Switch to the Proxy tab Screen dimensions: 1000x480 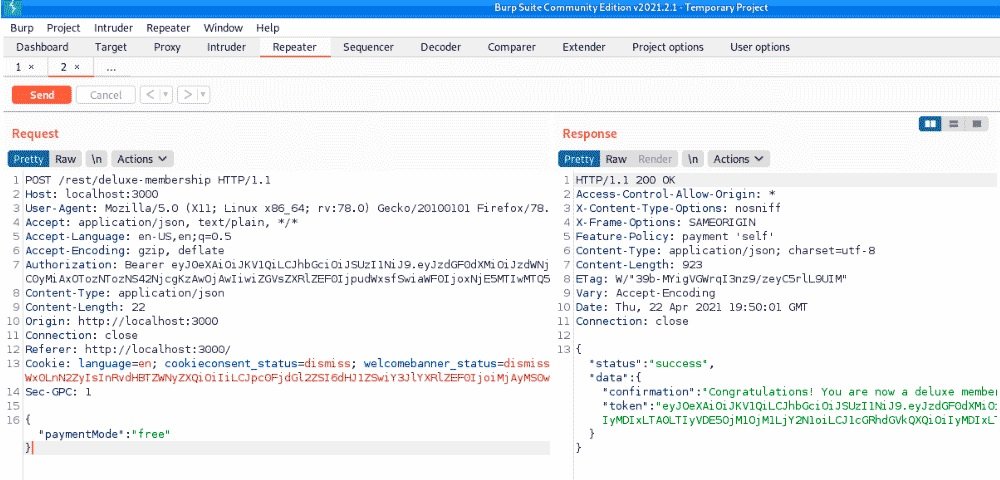(167, 47)
